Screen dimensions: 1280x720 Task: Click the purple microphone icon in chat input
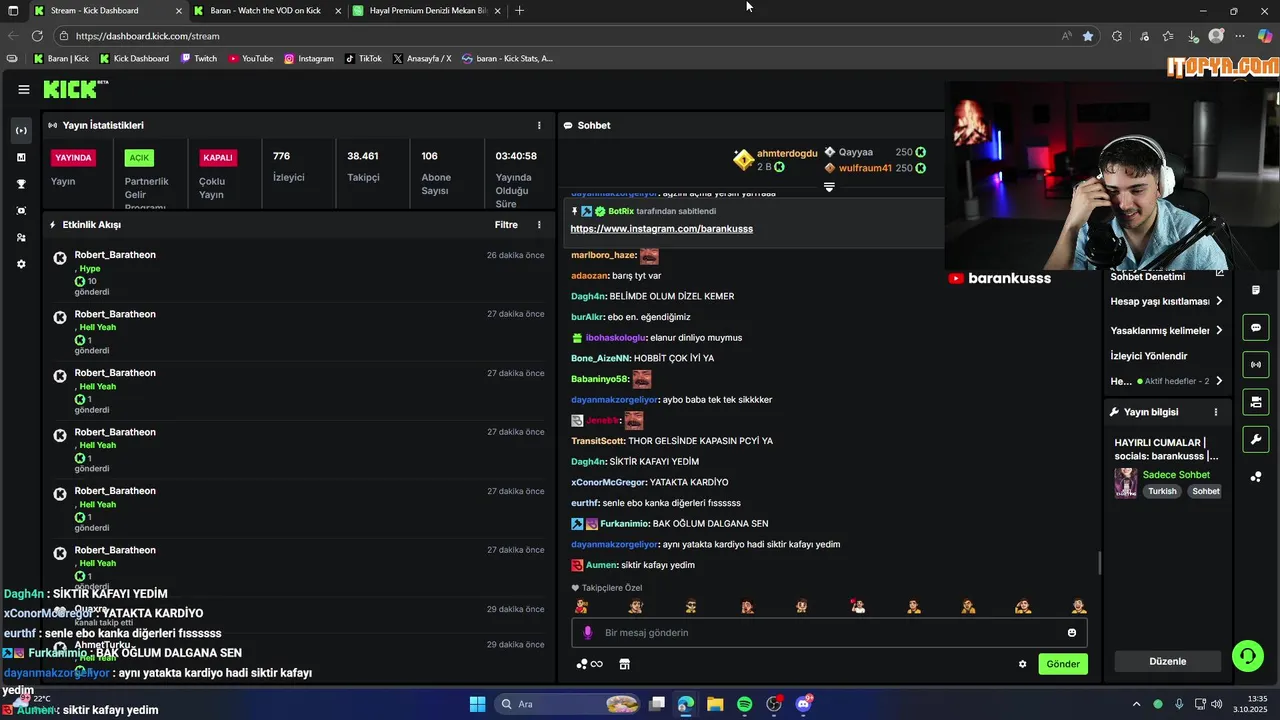click(588, 633)
